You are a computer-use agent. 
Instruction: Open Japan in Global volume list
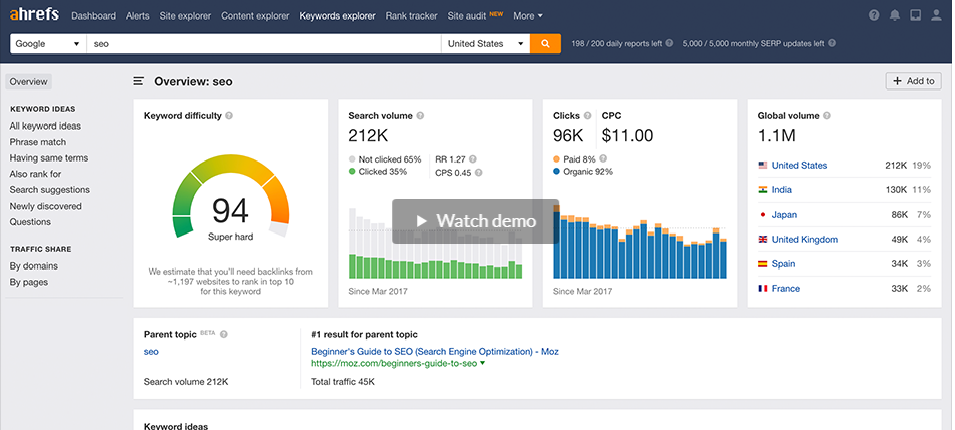784,215
